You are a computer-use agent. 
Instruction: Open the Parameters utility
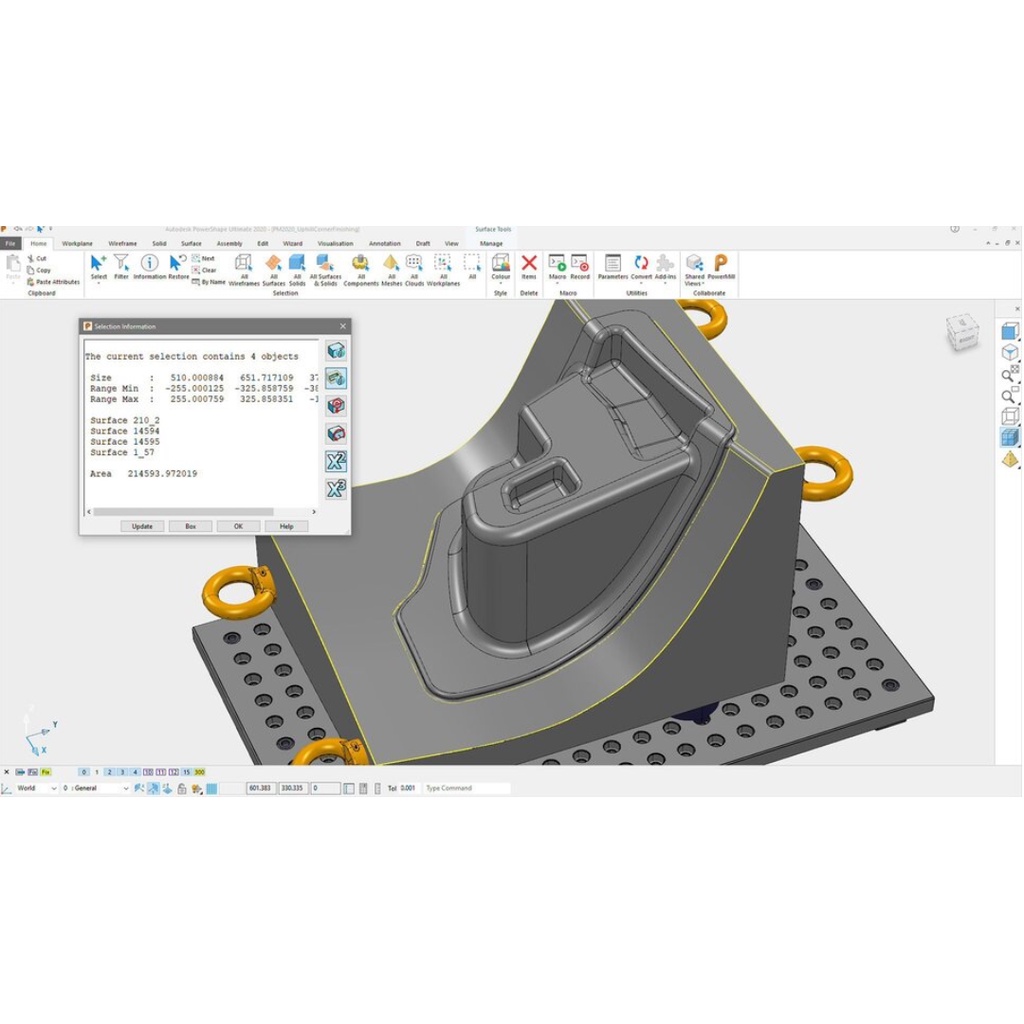(x=612, y=266)
